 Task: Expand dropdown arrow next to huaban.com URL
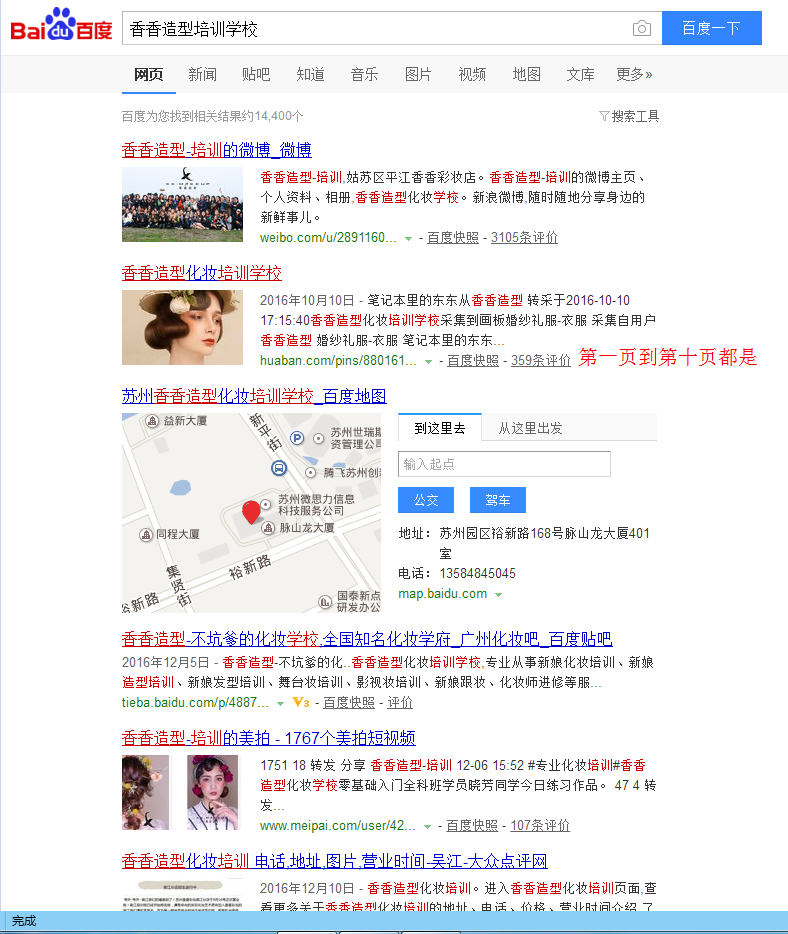pyautogui.click(x=428, y=362)
